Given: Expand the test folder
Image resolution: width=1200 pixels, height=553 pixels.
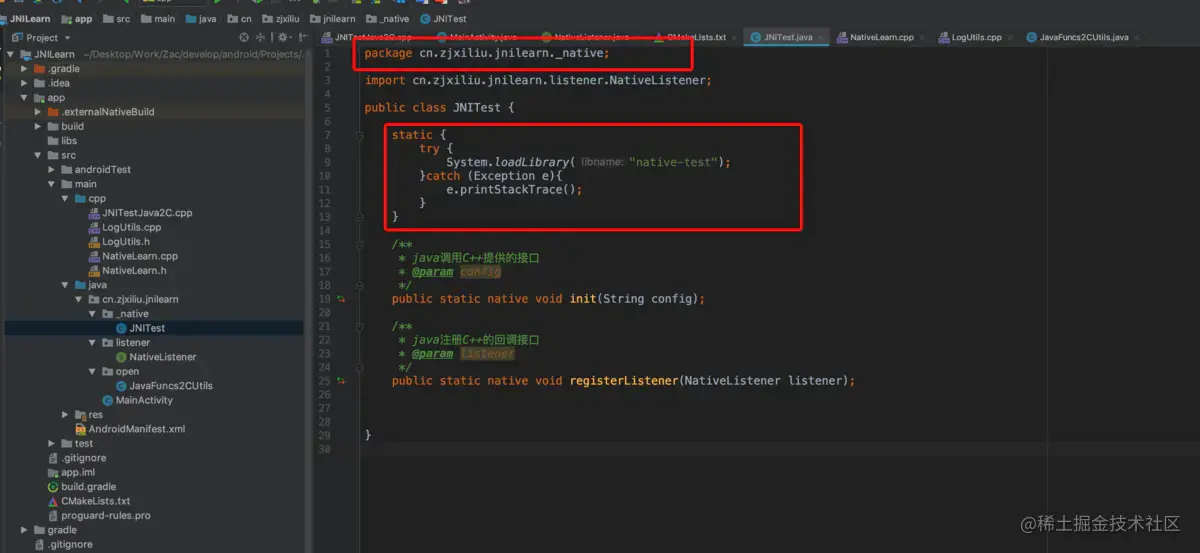Looking at the screenshot, I should 52,444.
